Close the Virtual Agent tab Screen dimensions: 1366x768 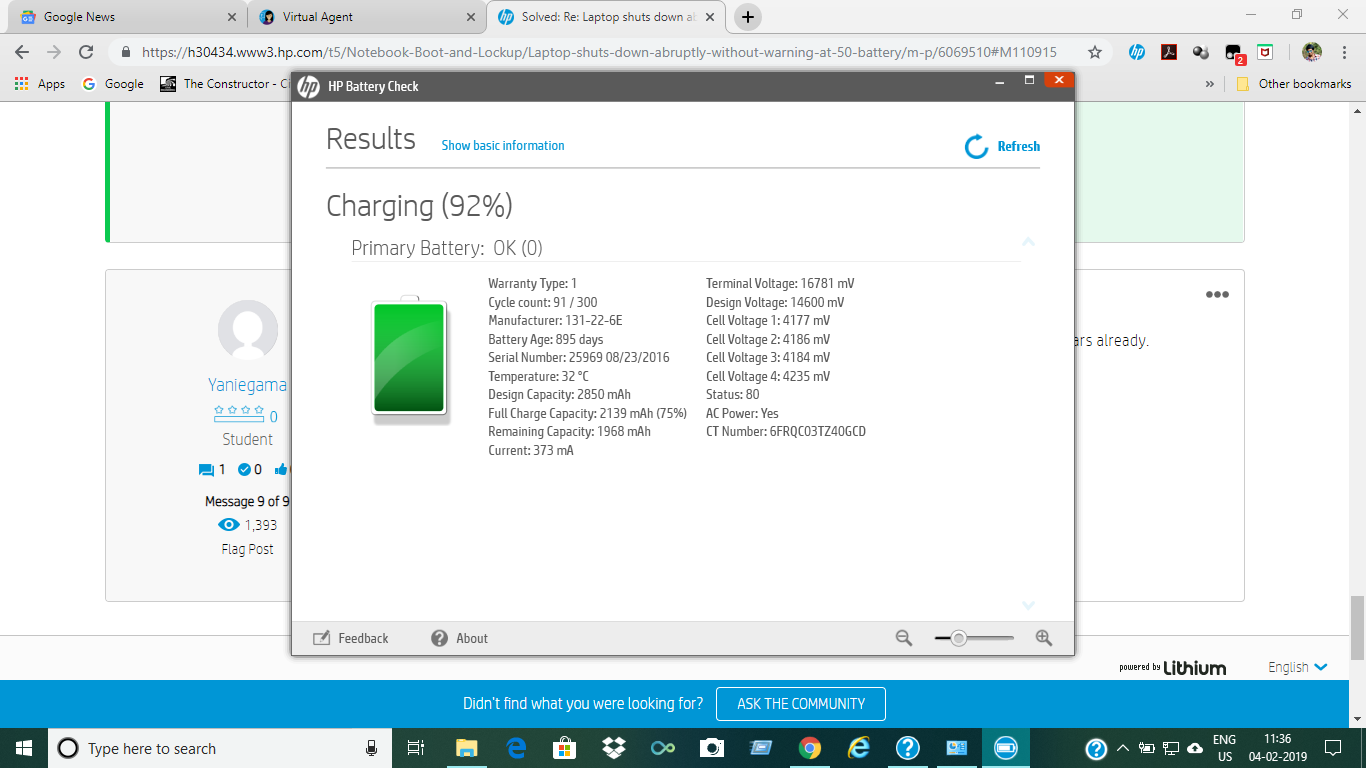click(x=470, y=17)
